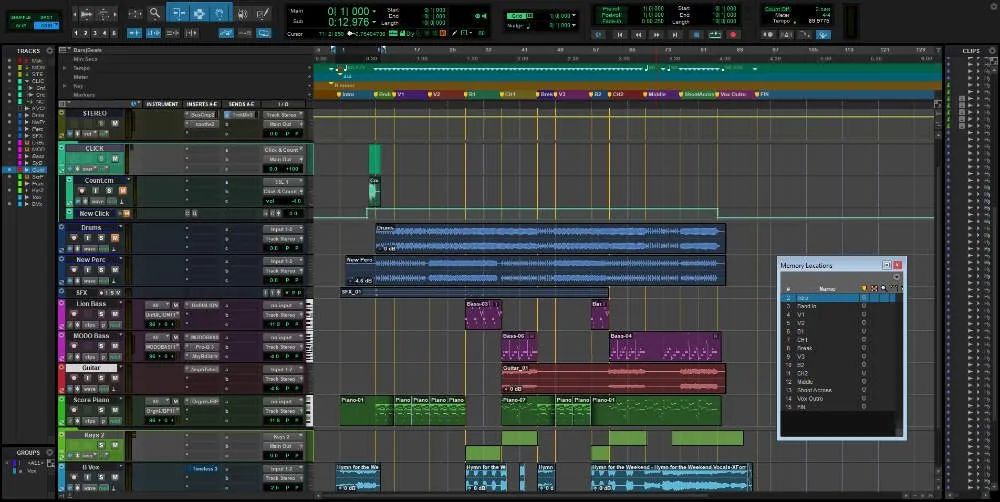Image resolution: width=1000 pixels, height=502 pixels.
Task: Select the Trim tool
Action: pos(177,13)
